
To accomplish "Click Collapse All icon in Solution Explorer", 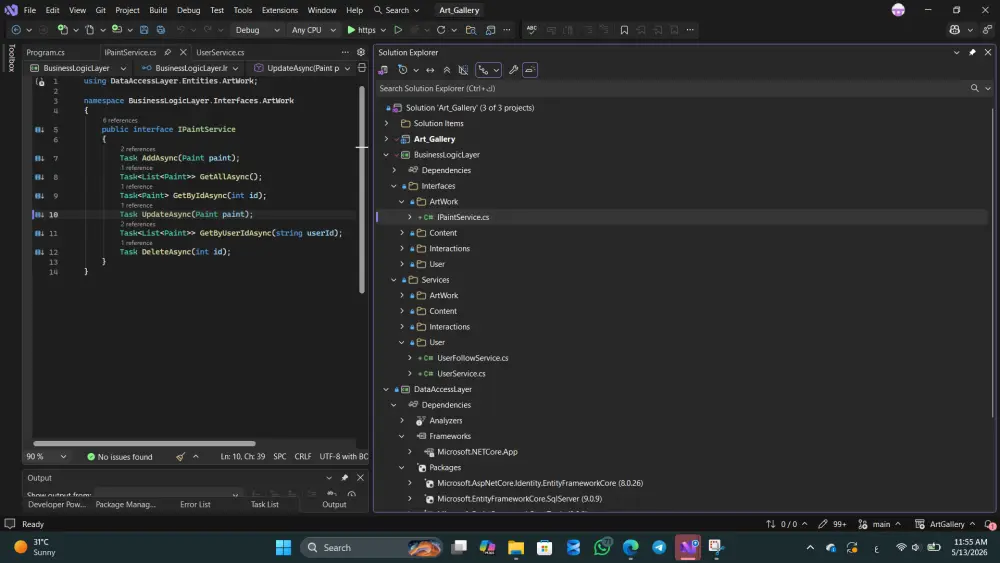I will tap(446, 70).
